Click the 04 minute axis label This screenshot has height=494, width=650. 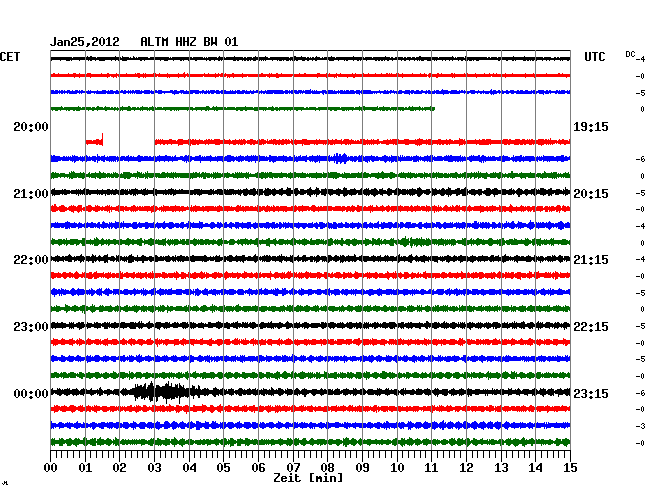(x=189, y=468)
